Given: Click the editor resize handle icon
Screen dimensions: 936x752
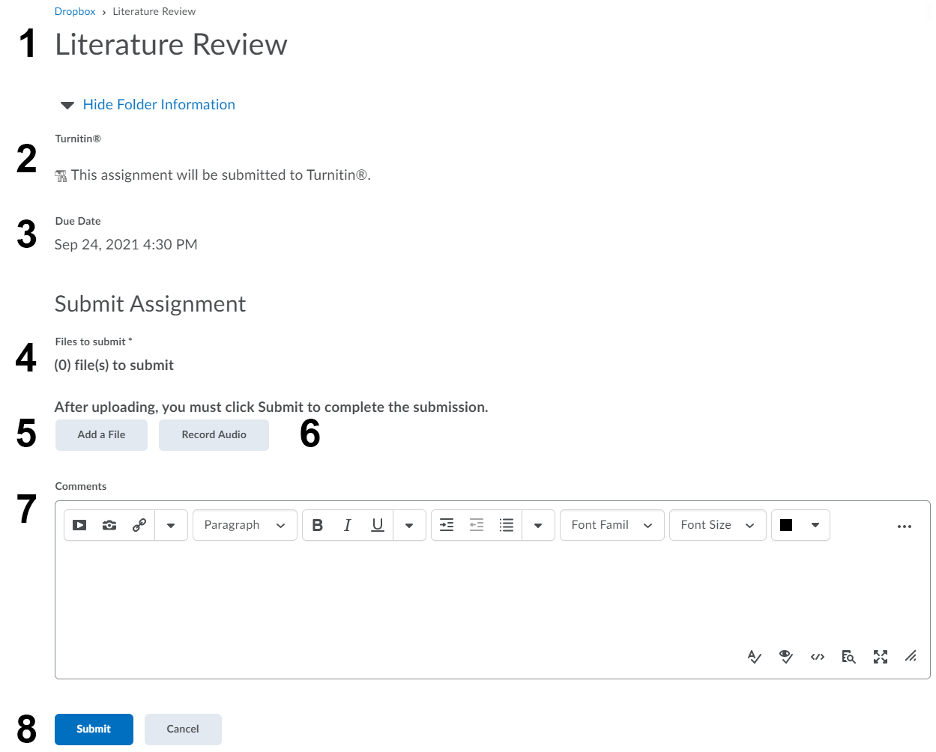Looking at the screenshot, I should [x=910, y=657].
